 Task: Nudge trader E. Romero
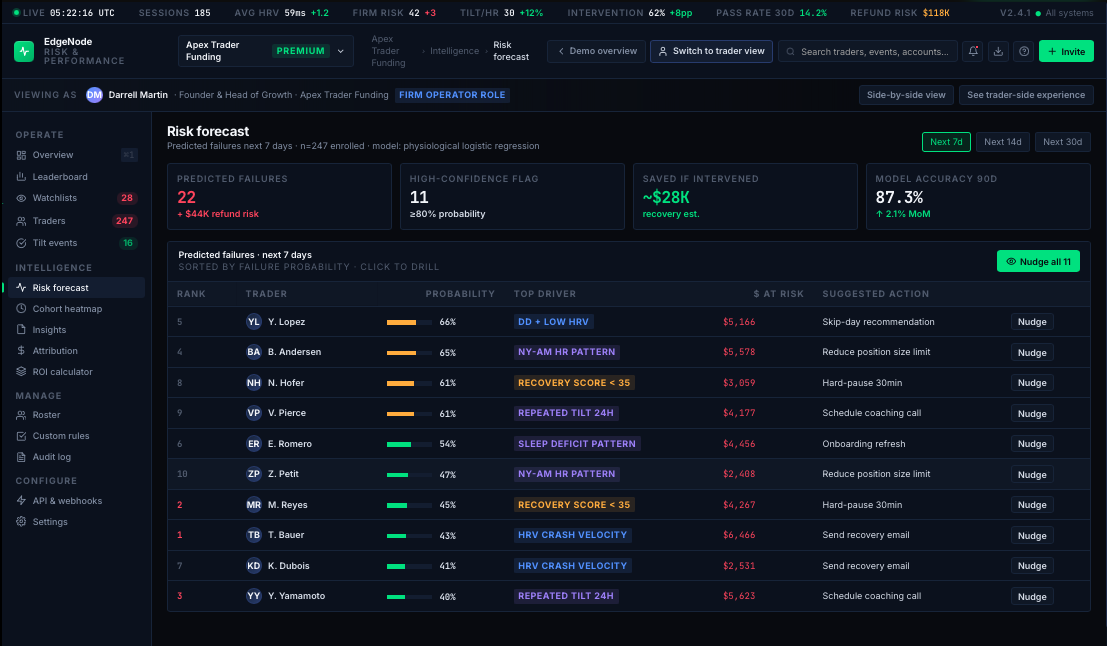coord(1032,444)
